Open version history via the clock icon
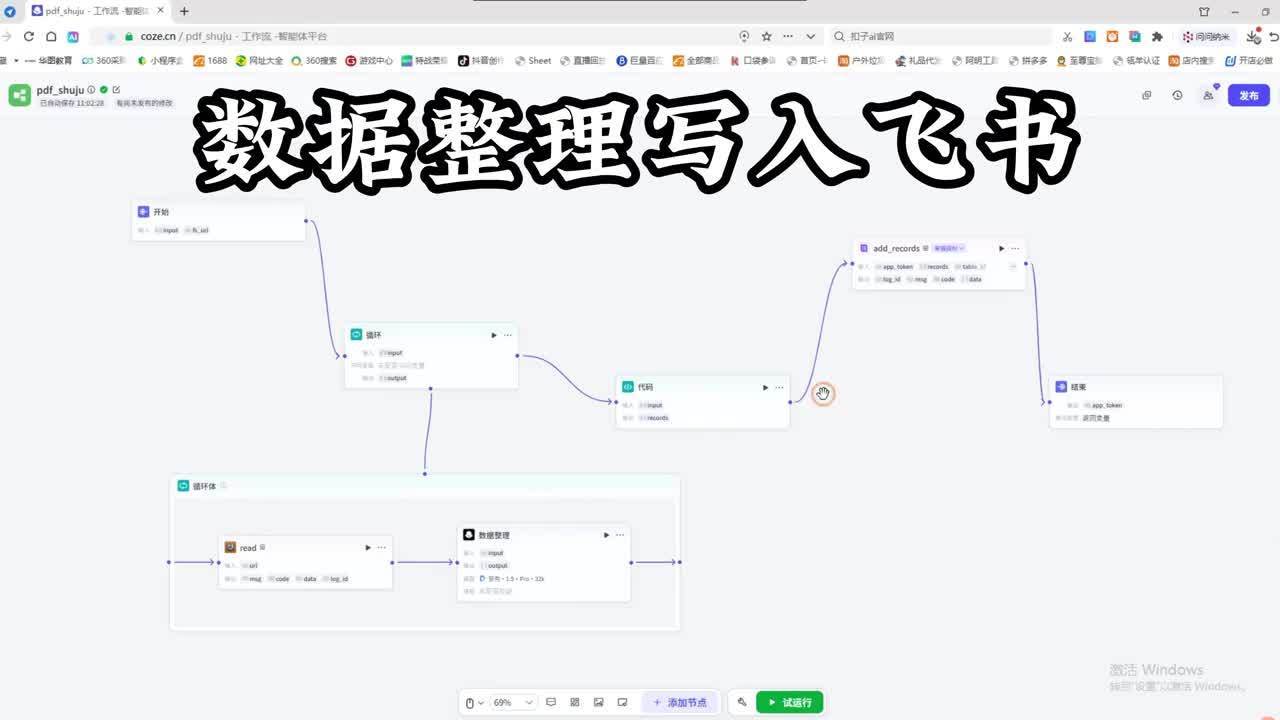The height and width of the screenshot is (720, 1280). pyautogui.click(x=1176, y=95)
